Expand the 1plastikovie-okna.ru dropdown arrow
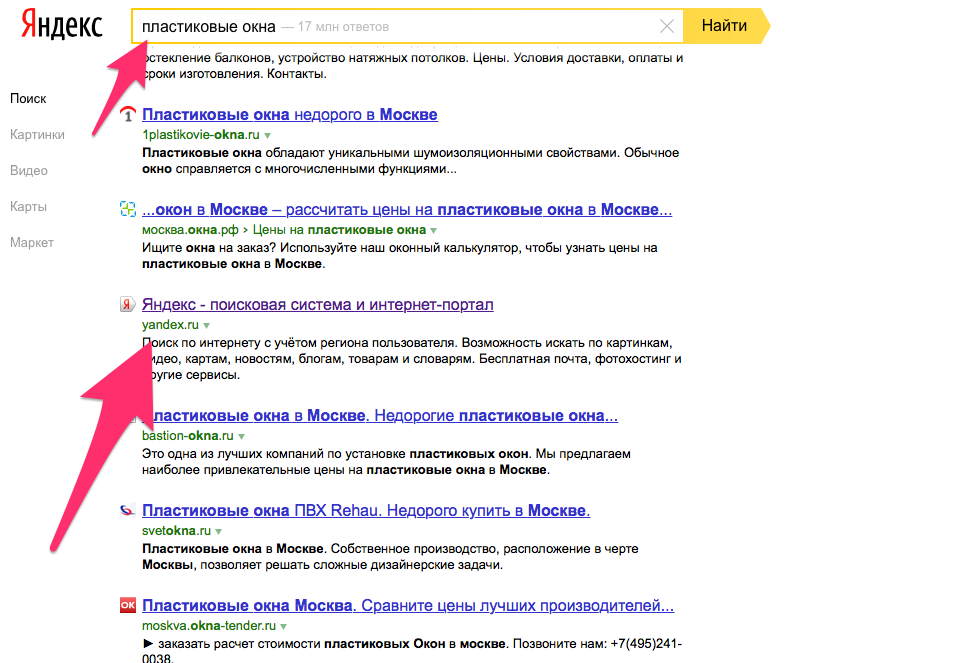The height and width of the screenshot is (663, 968). pyautogui.click(x=267, y=135)
